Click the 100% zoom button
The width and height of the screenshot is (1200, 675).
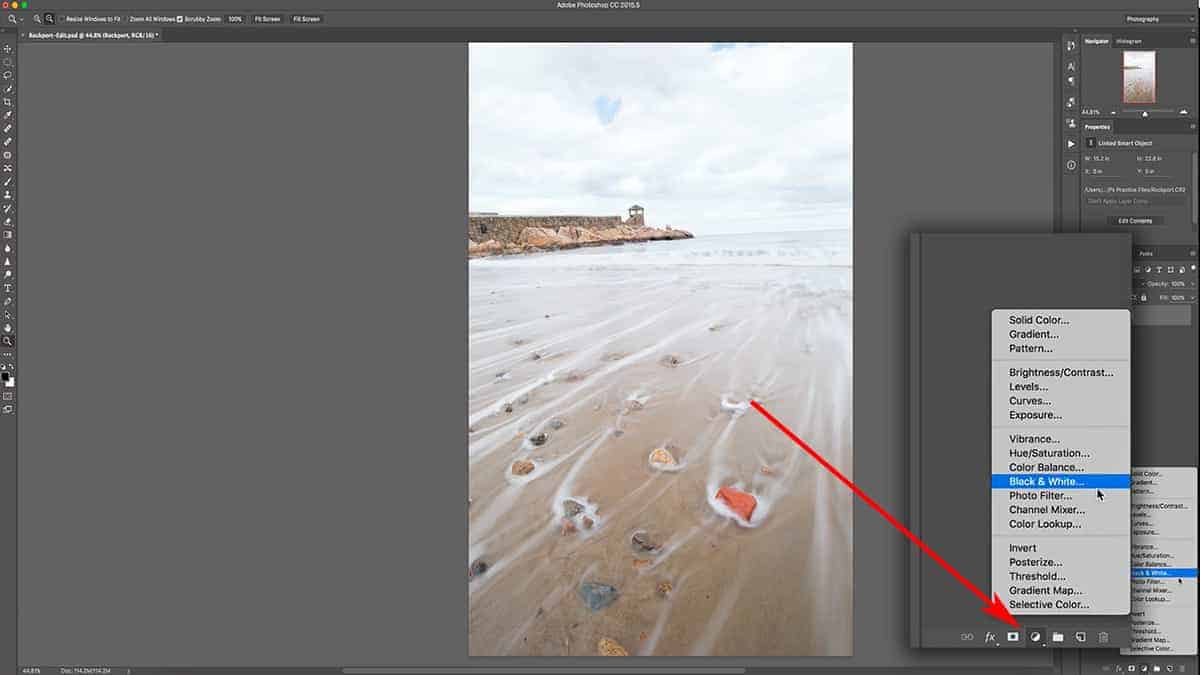click(234, 19)
